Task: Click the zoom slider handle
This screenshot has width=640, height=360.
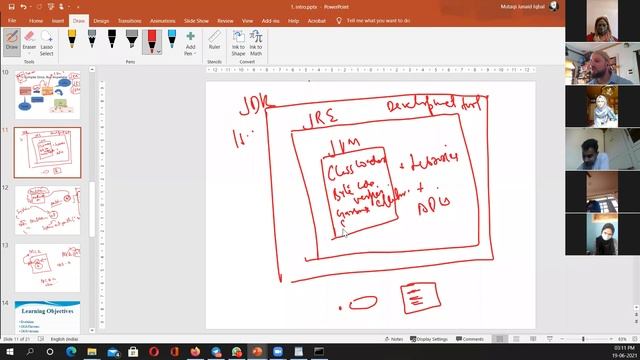Action: pyautogui.click(x=583, y=339)
